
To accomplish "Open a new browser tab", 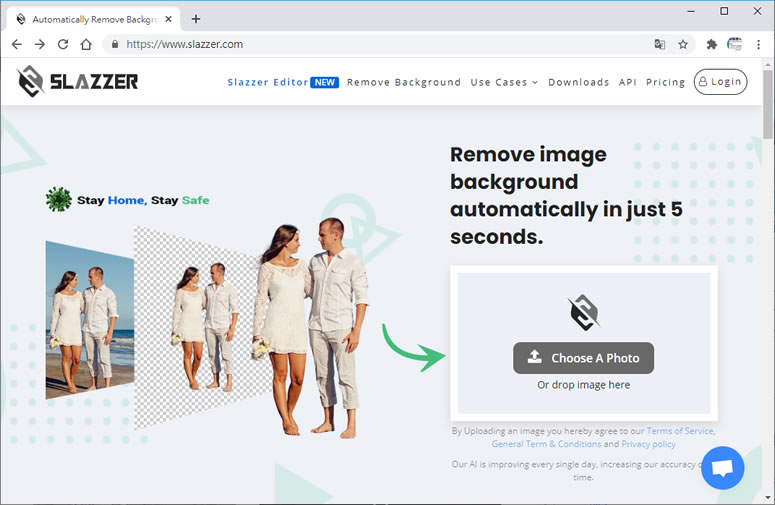I will (196, 19).
